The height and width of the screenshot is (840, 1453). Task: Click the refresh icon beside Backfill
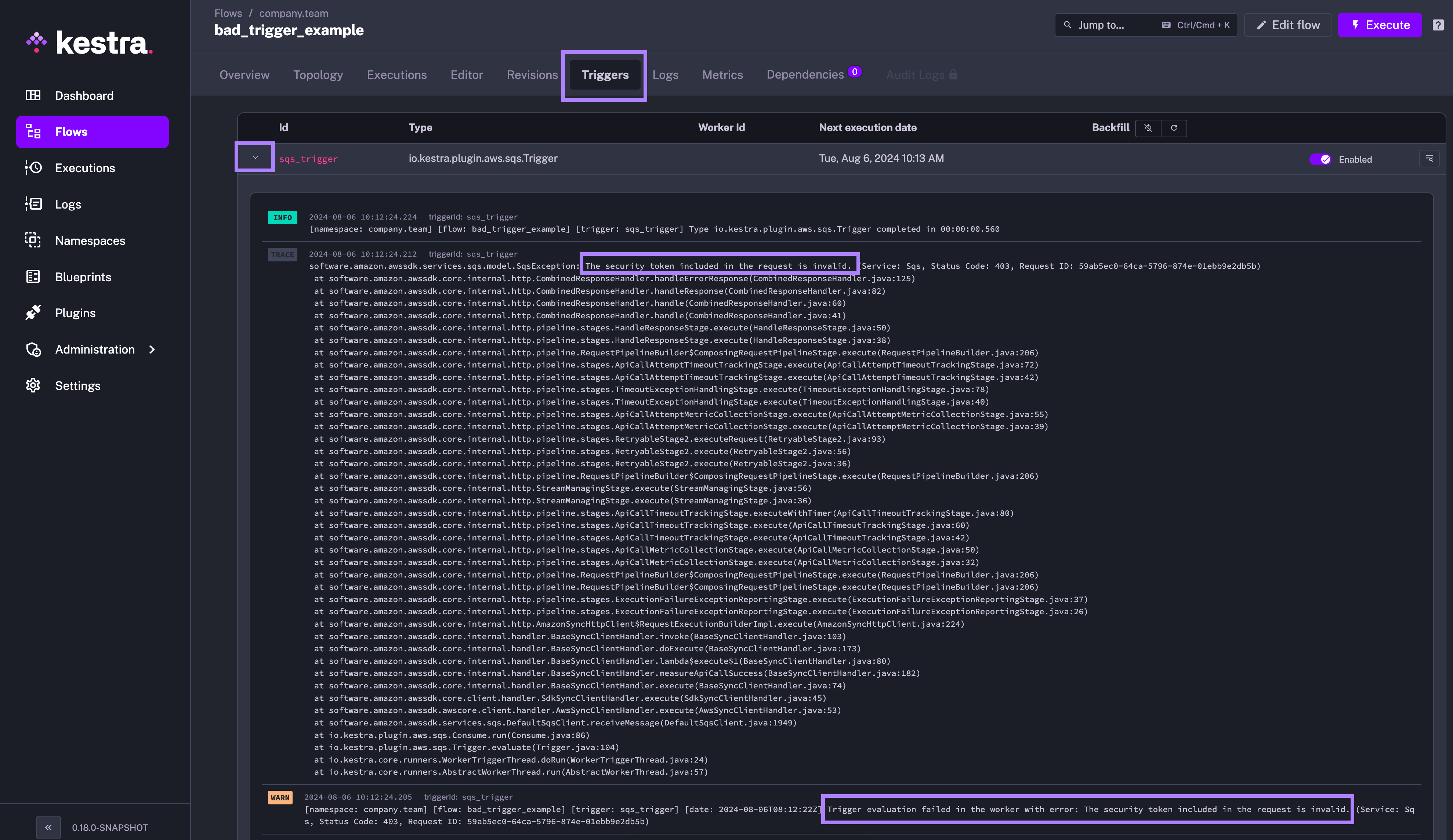point(1173,128)
